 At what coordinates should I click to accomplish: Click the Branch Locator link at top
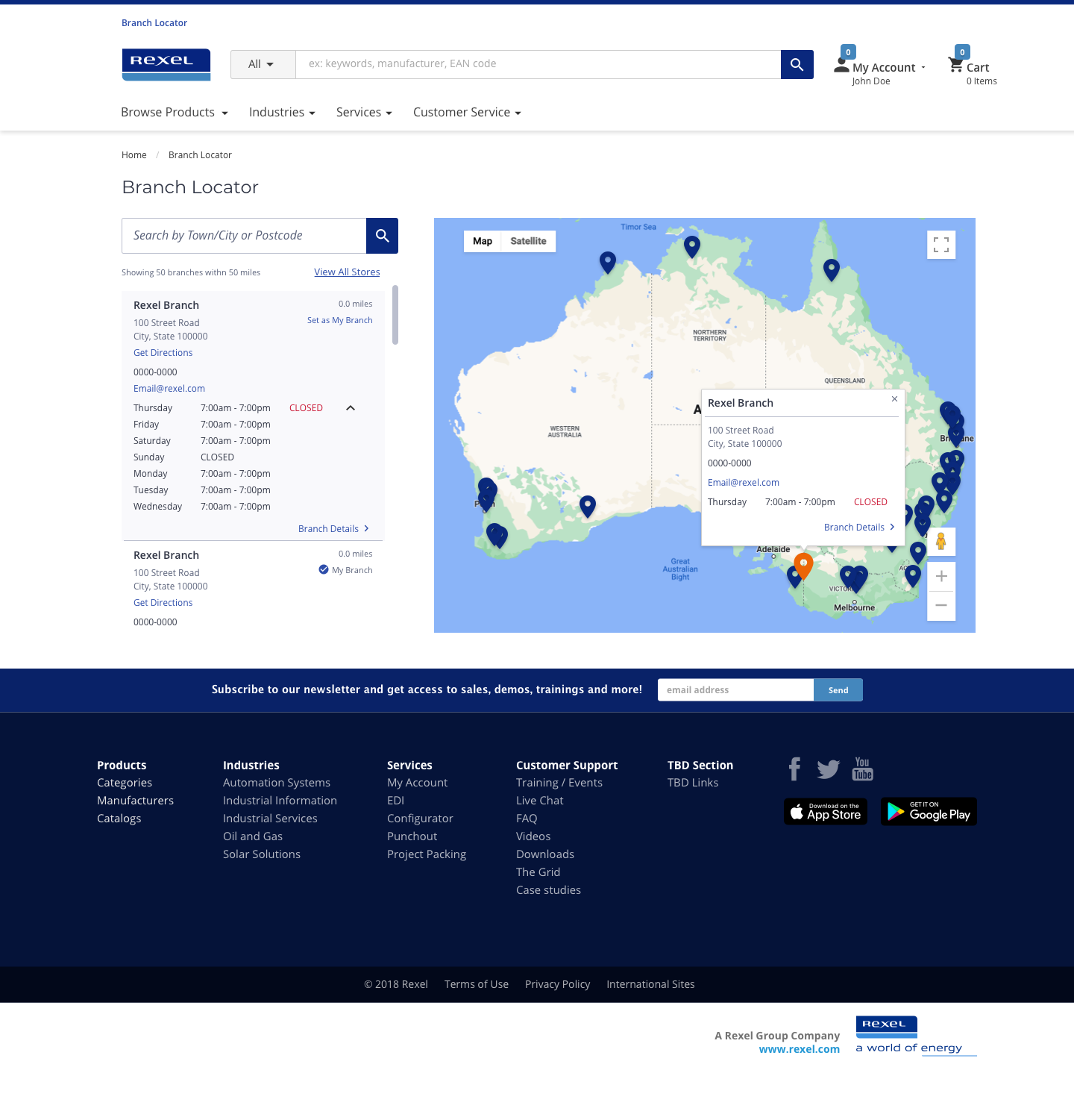(x=154, y=23)
